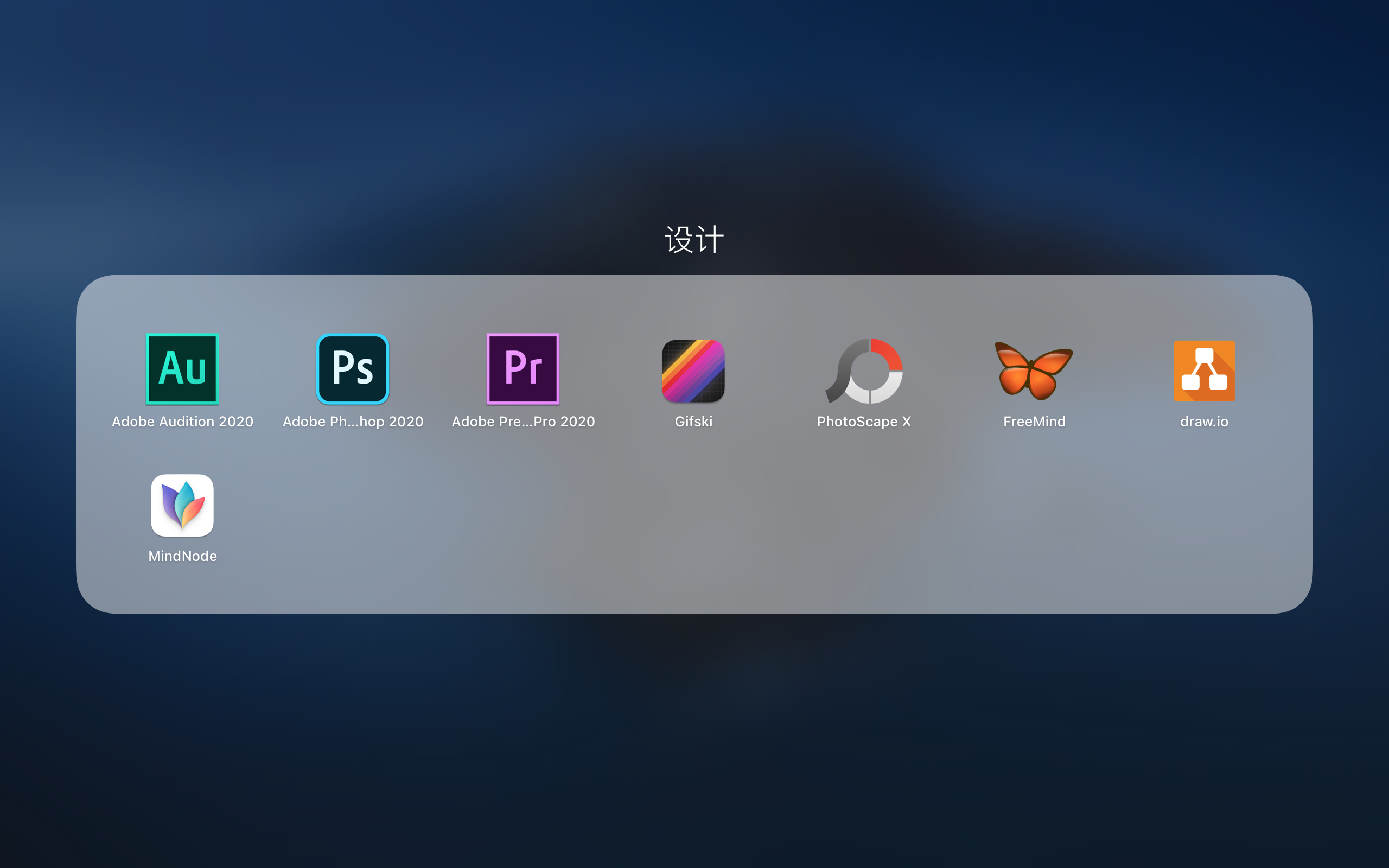Click the "Adobe Audition 2020" label
Viewport: 1389px width, 868px height.
point(182,422)
